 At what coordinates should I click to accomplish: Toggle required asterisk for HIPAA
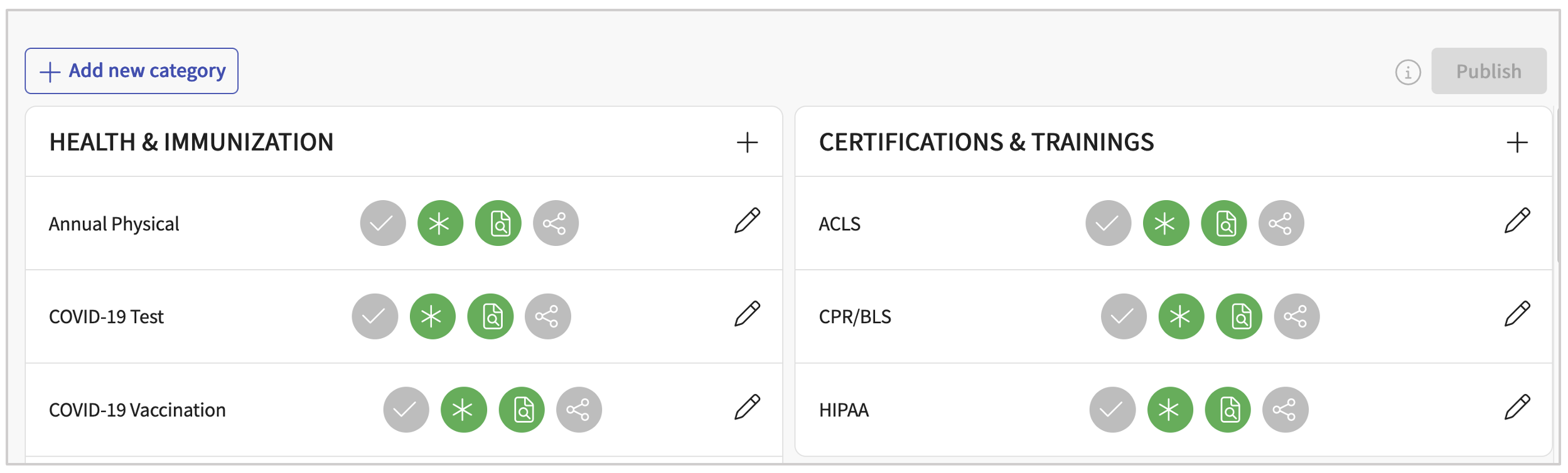pos(1170,410)
